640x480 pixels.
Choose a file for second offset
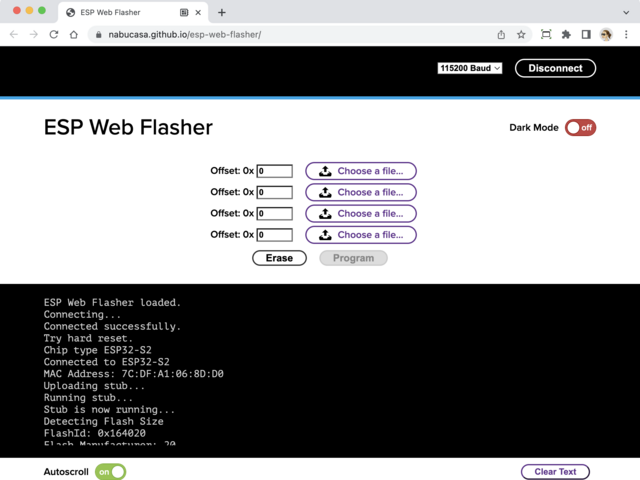(361, 192)
